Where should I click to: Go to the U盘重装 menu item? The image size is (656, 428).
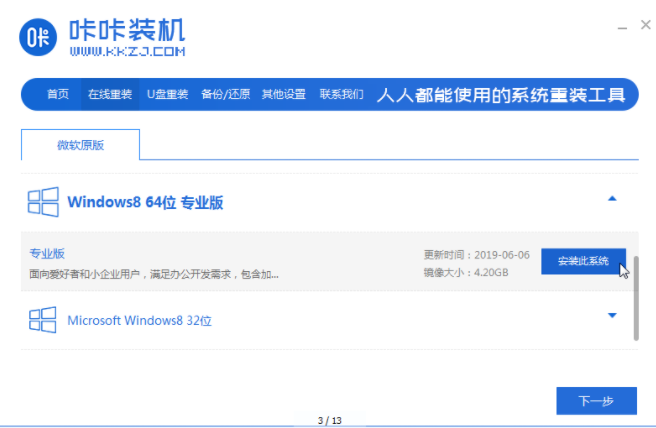point(167,94)
